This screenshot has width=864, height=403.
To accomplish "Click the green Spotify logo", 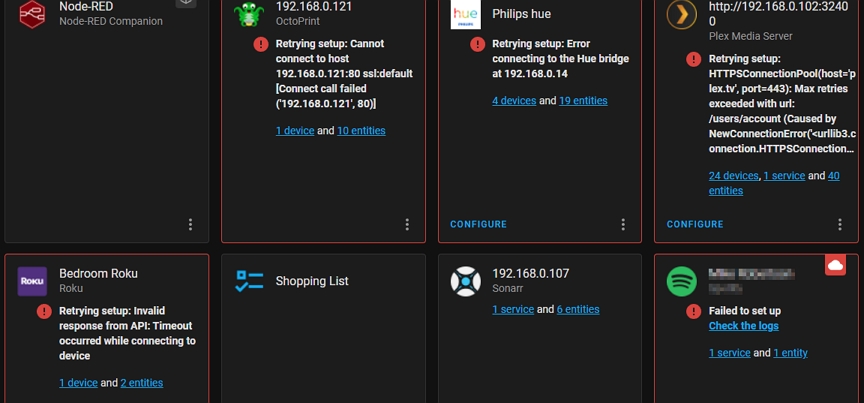I will coord(682,281).
